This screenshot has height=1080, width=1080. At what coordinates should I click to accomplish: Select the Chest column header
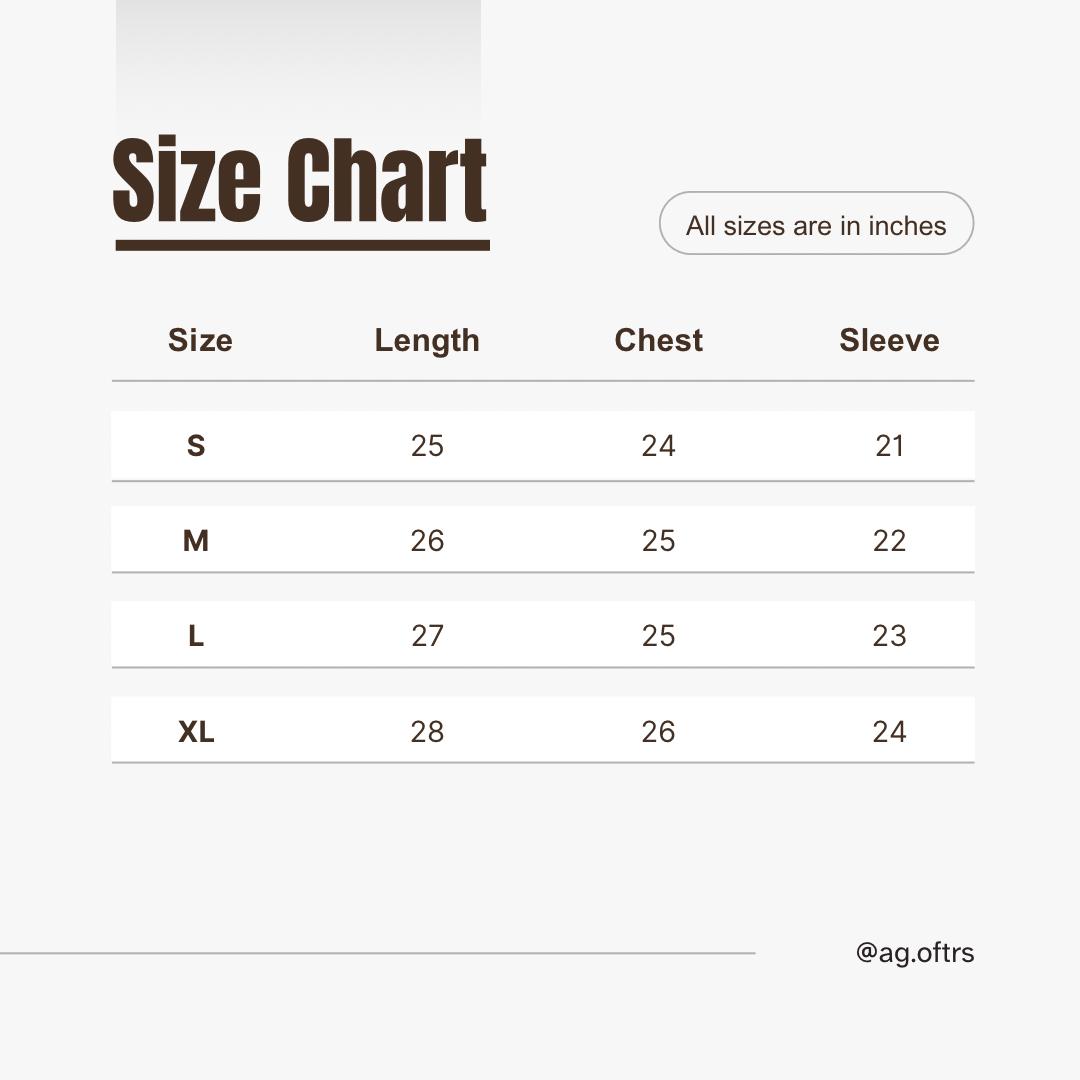tap(658, 340)
